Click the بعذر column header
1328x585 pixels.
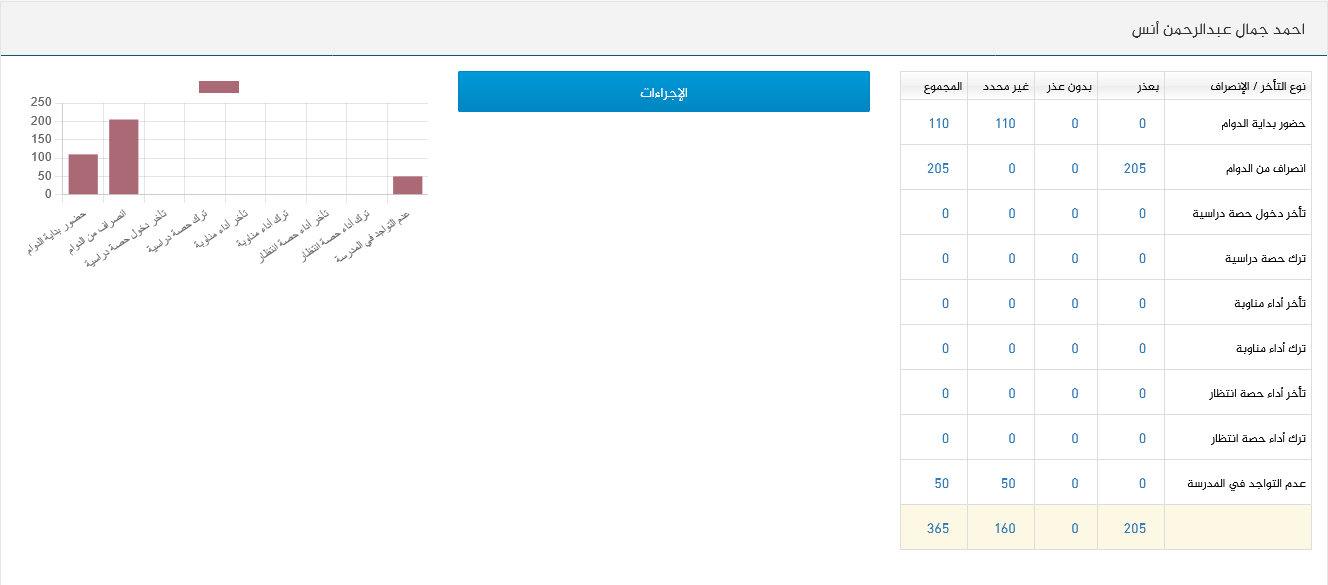coord(1148,87)
